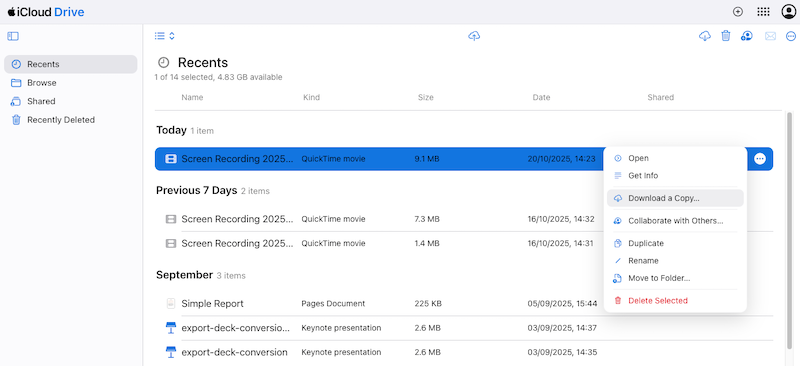
Task: Click the Open icon in context menu
Action: pyautogui.click(x=618, y=158)
